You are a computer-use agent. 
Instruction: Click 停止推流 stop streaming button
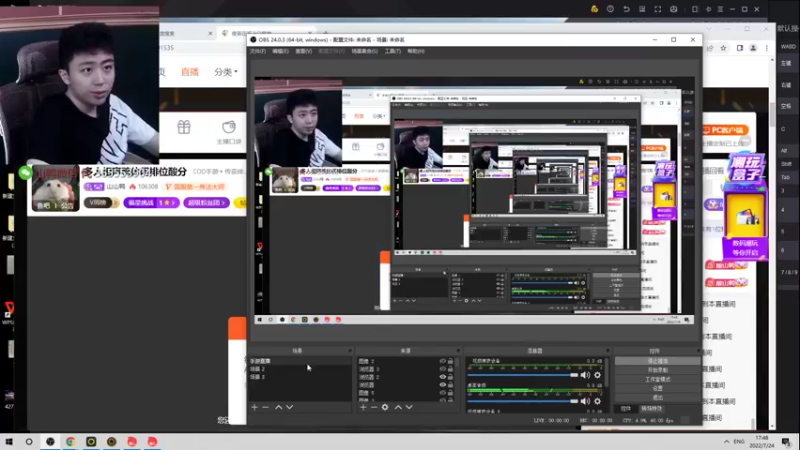[x=657, y=361]
